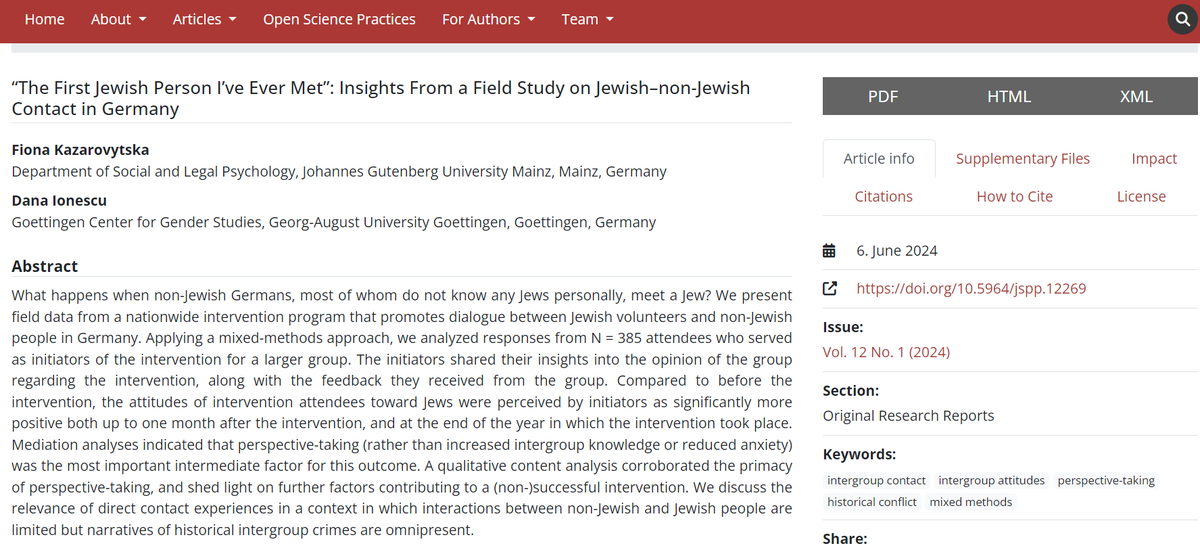View the article in HTML
1200x550 pixels.
1009,96
